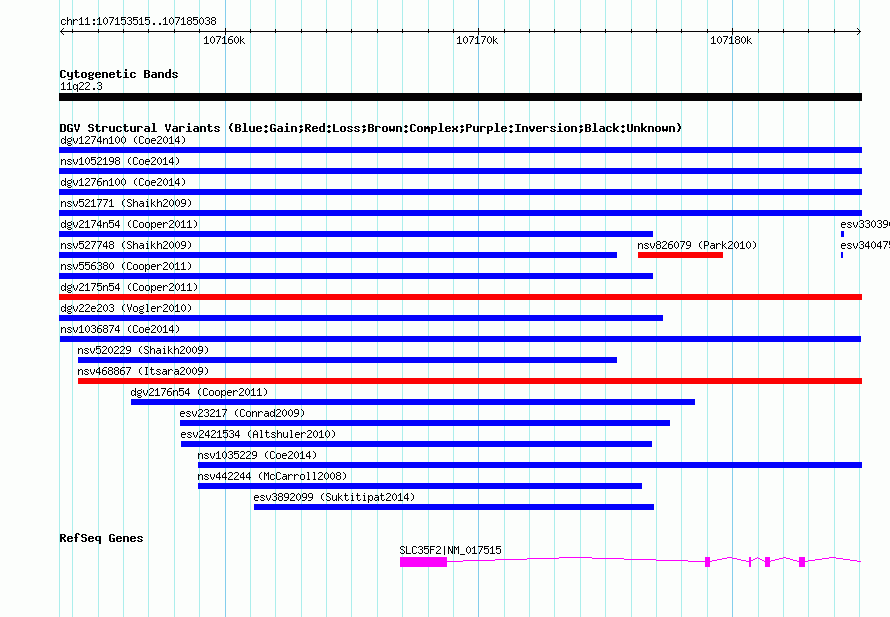
Task: Click the black 11q22.3 cytogenetic band bar
Action: click(x=460, y=97)
